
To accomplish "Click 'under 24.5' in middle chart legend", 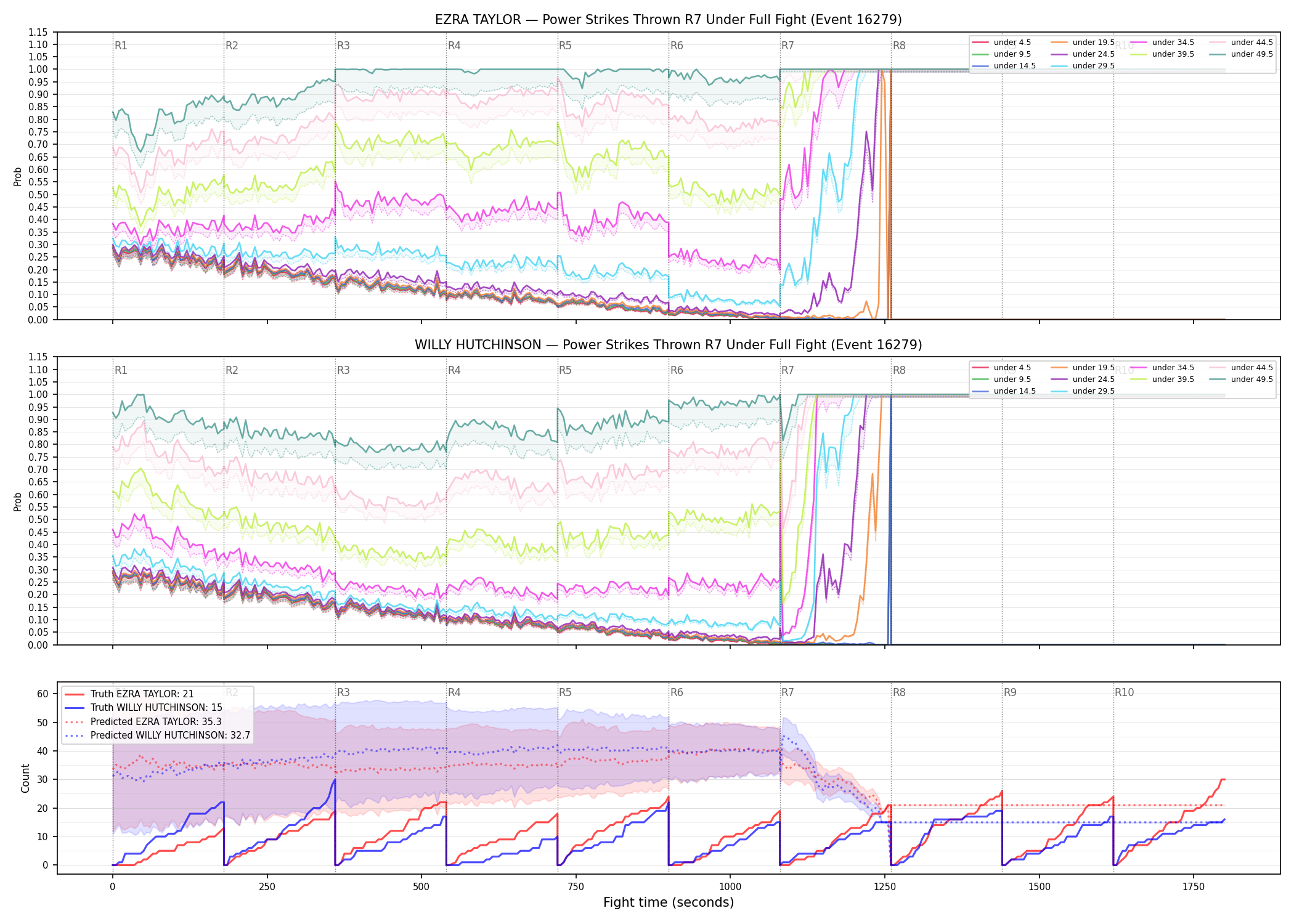I will tap(1093, 379).
